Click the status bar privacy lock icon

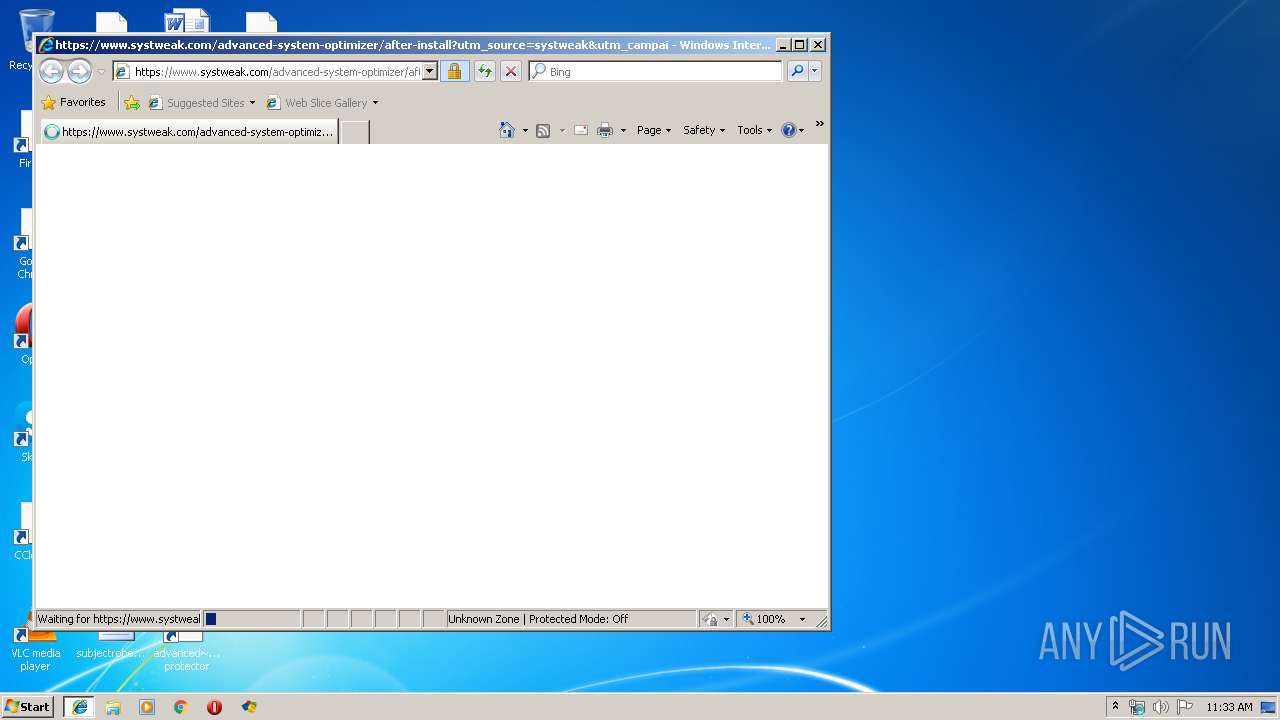[x=710, y=619]
